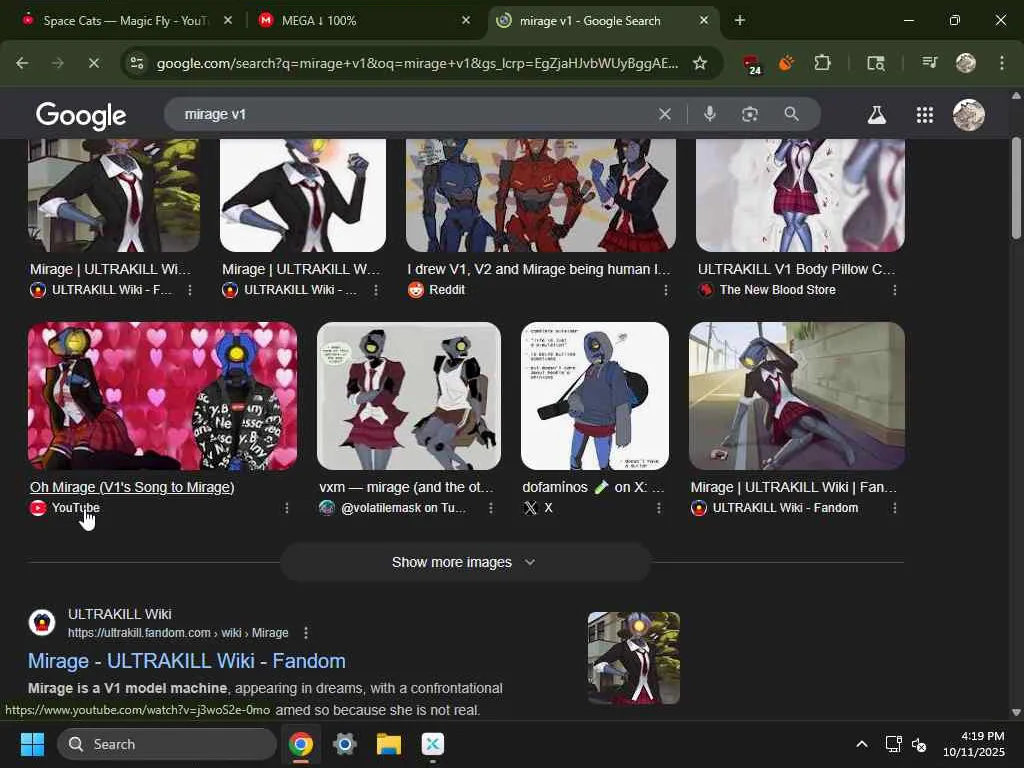Image resolution: width=1024 pixels, height=768 pixels.
Task: Open options next to ultrakill.fandom.com URL
Action: pos(306,633)
